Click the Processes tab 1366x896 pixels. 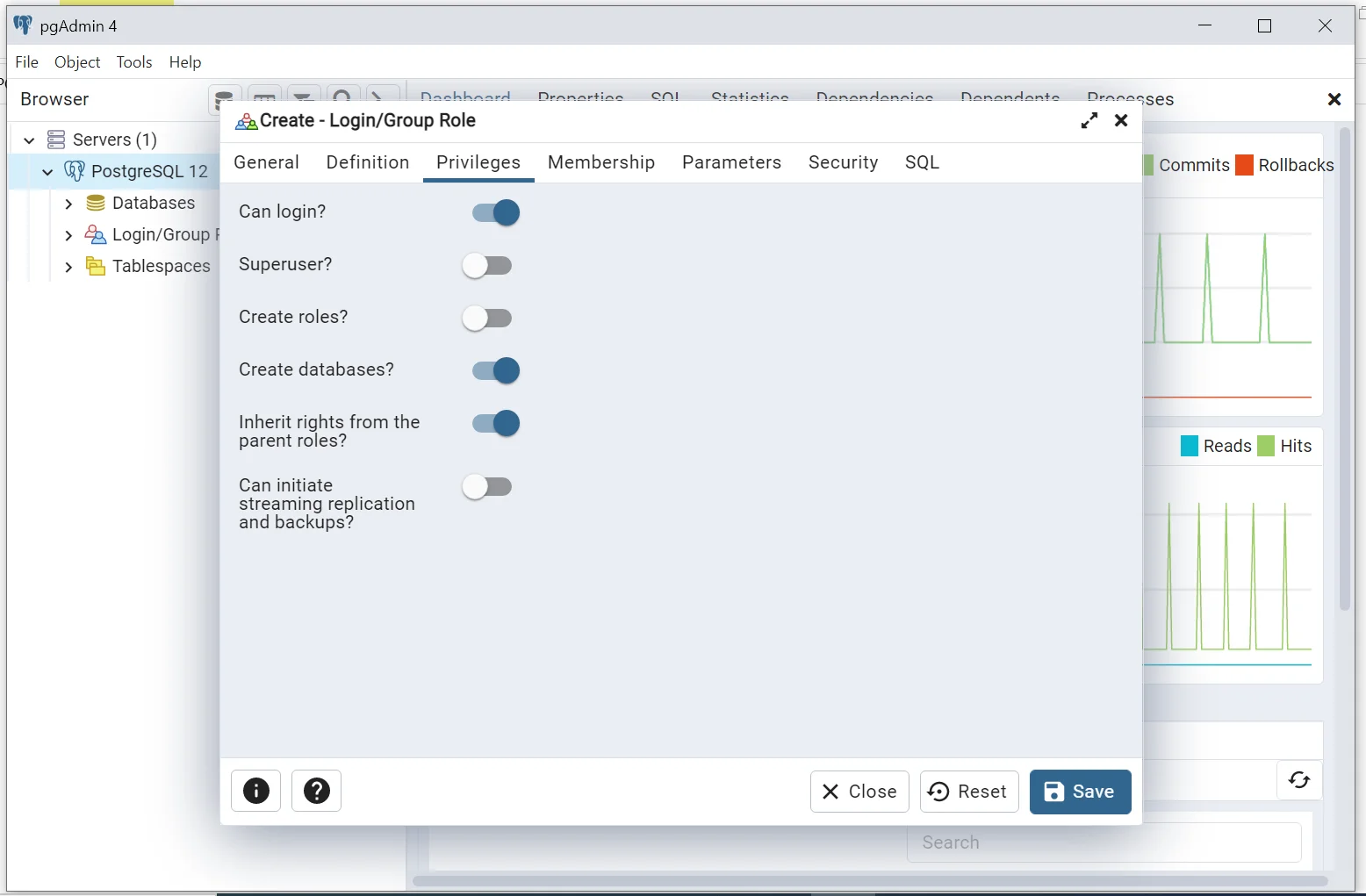coord(1131,99)
